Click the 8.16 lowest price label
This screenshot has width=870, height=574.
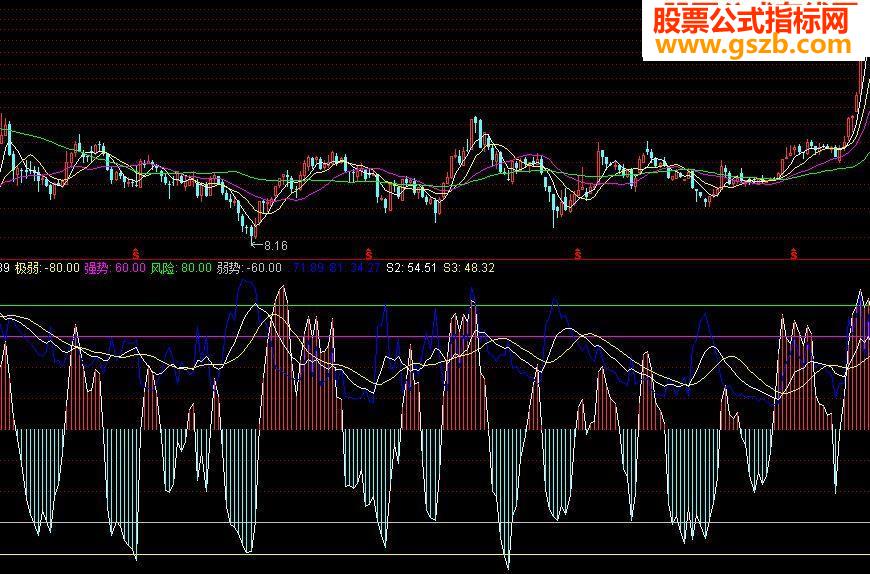[x=276, y=245]
